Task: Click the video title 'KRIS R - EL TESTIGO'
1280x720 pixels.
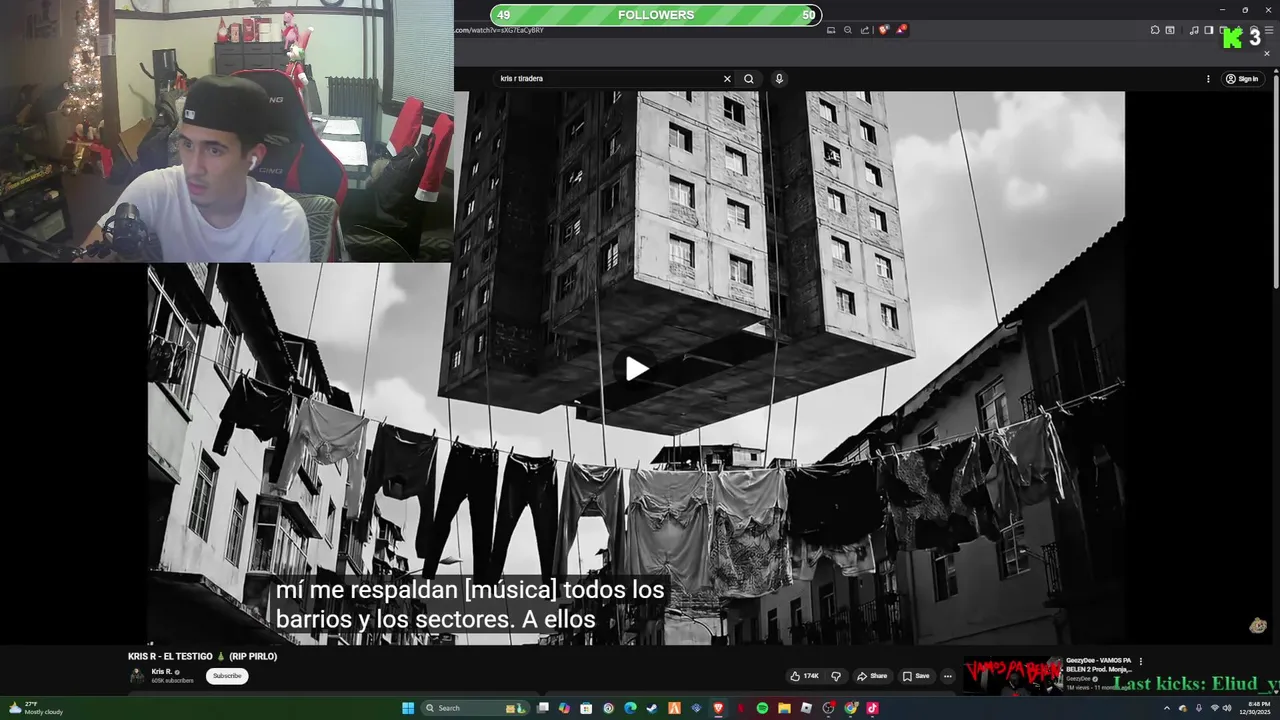Action: [202, 656]
